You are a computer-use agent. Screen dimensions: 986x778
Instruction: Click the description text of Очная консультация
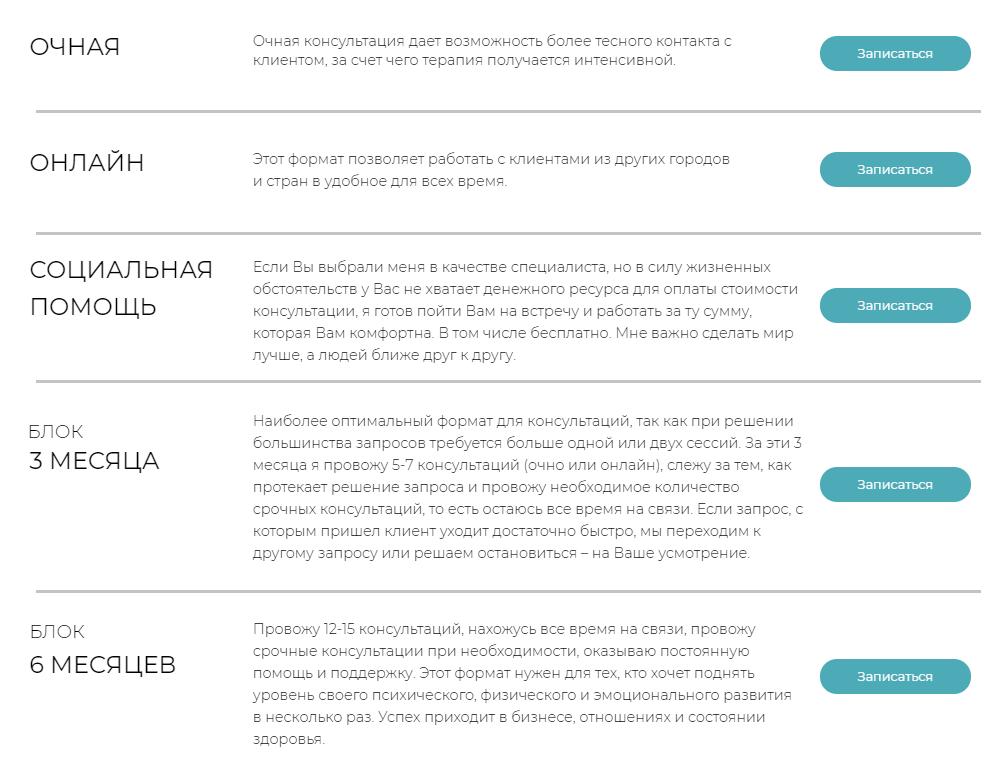tap(492, 51)
